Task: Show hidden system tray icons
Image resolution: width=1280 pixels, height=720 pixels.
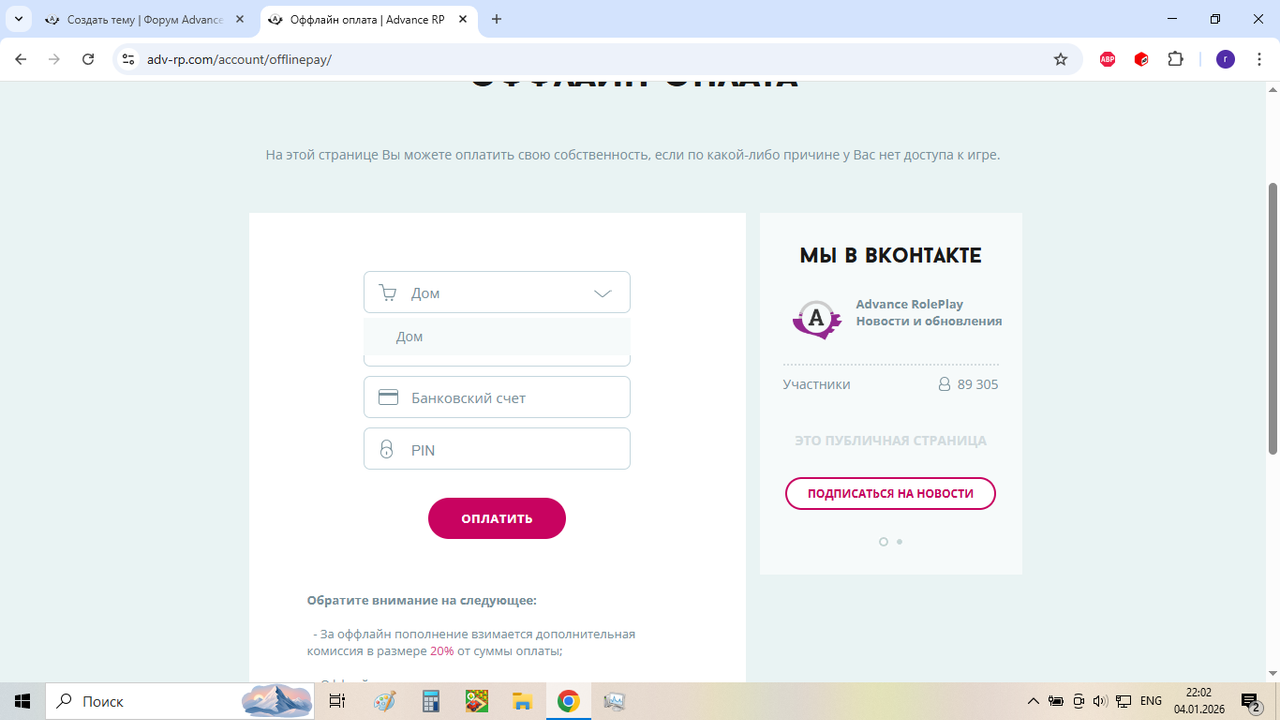Action: (1033, 701)
